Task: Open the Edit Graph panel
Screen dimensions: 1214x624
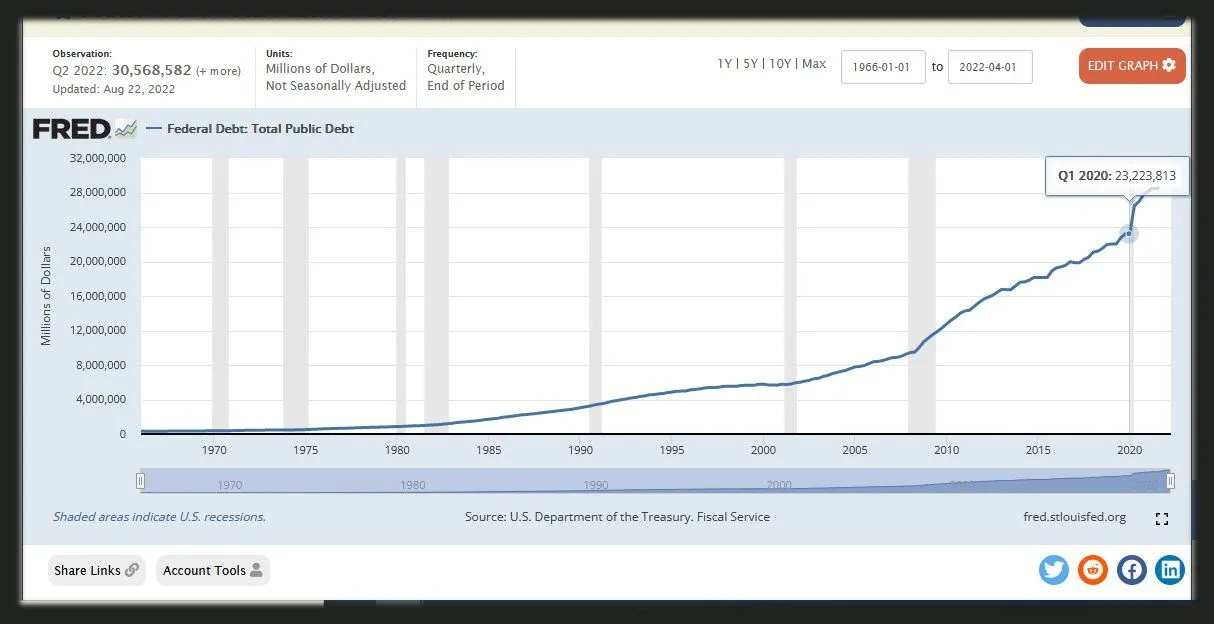Action: [x=1132, y=66]
